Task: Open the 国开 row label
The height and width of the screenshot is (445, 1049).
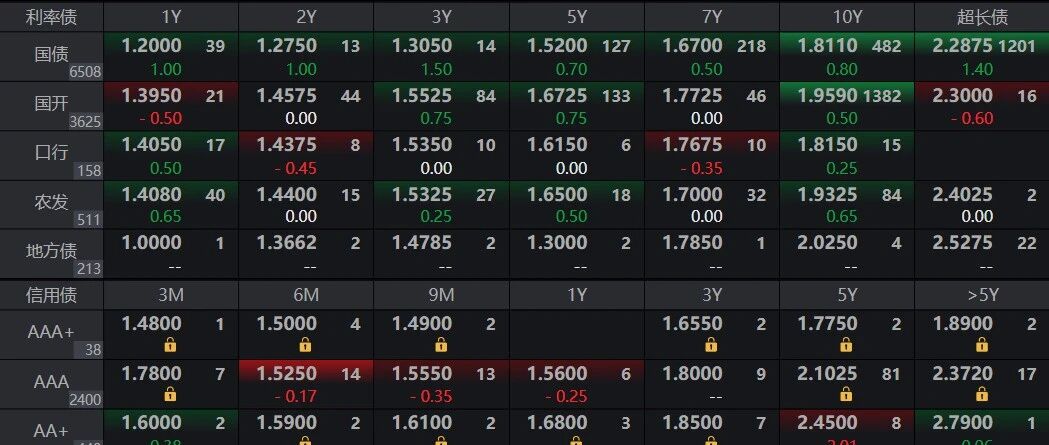Action: pyautogui.click(x=50, y=103)
